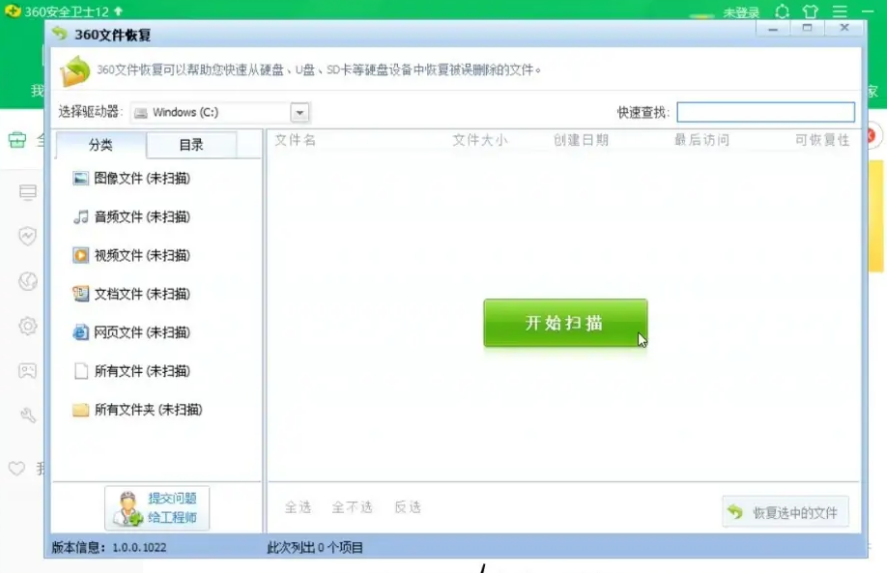This screenshot has width=887, height=573.
Task: Click the 360安全卫士 logo icon
Action: click(12, 11)
